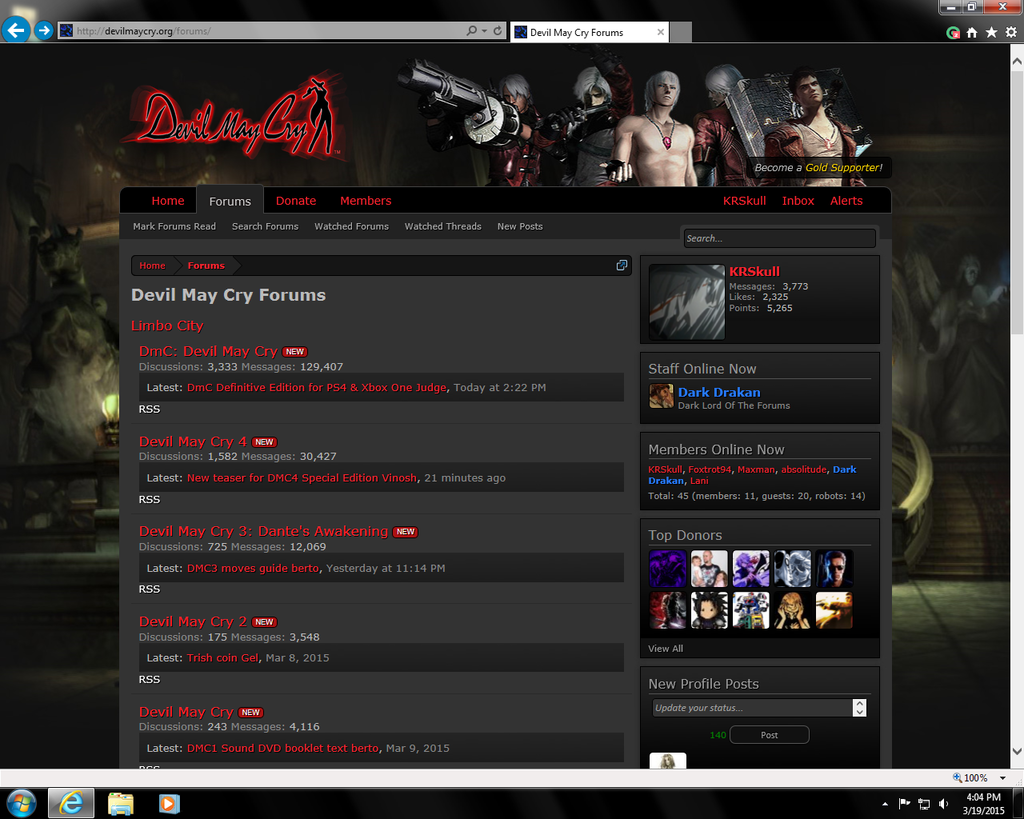
Task: Click the Post status button
Action: [769, 735]
